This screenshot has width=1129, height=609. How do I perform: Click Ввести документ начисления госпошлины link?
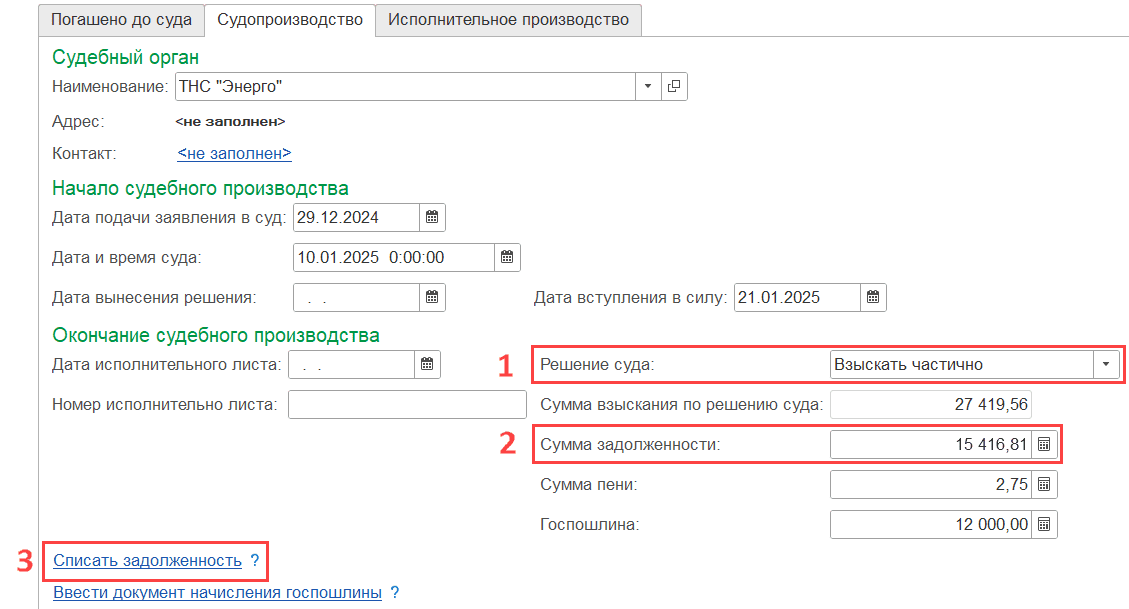pyautogui.click(x=217, y=593)
